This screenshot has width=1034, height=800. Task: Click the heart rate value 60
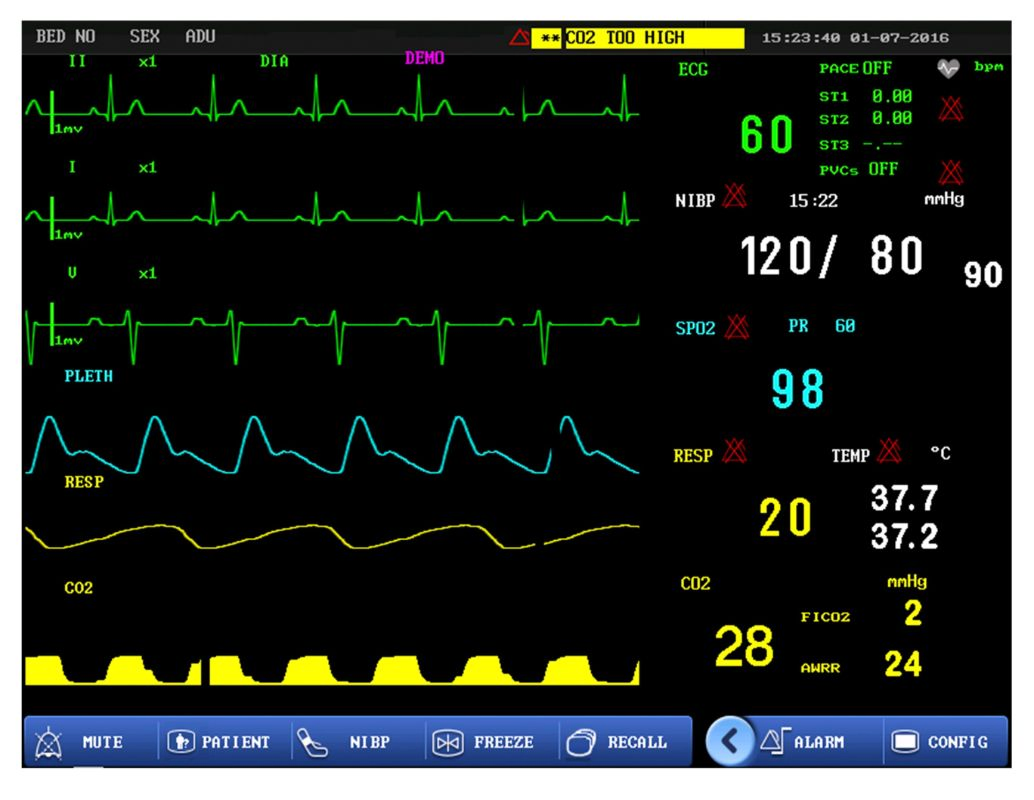(766, 135)
